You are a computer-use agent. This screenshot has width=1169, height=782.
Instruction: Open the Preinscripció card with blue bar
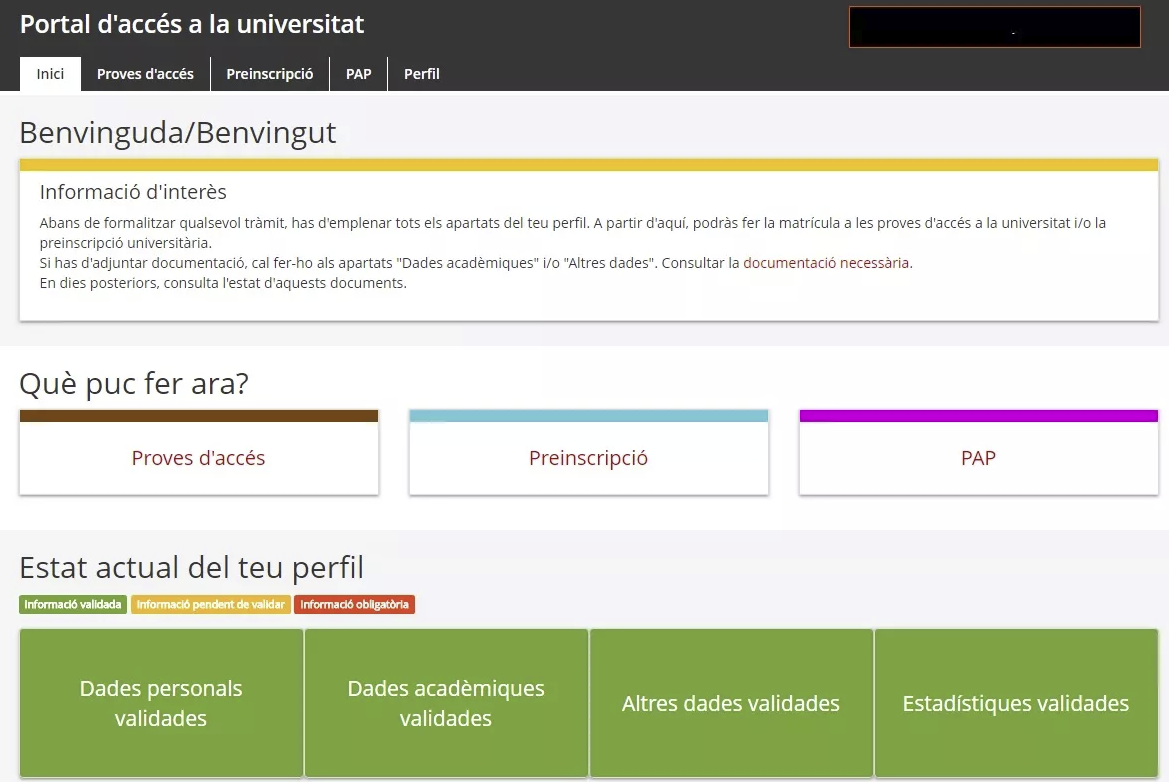(588, 458)
